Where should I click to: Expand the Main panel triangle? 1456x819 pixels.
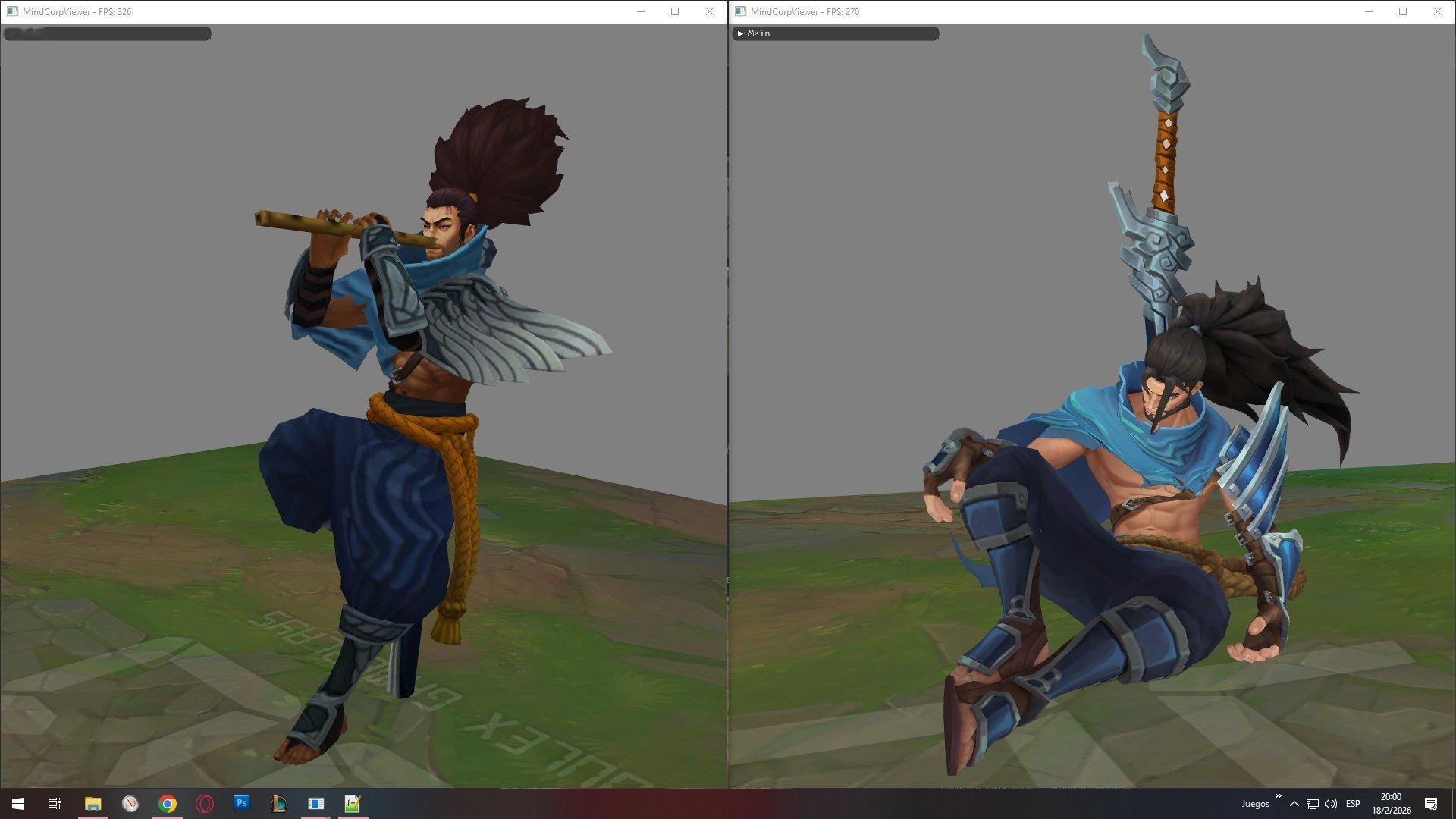coord(740,33)
